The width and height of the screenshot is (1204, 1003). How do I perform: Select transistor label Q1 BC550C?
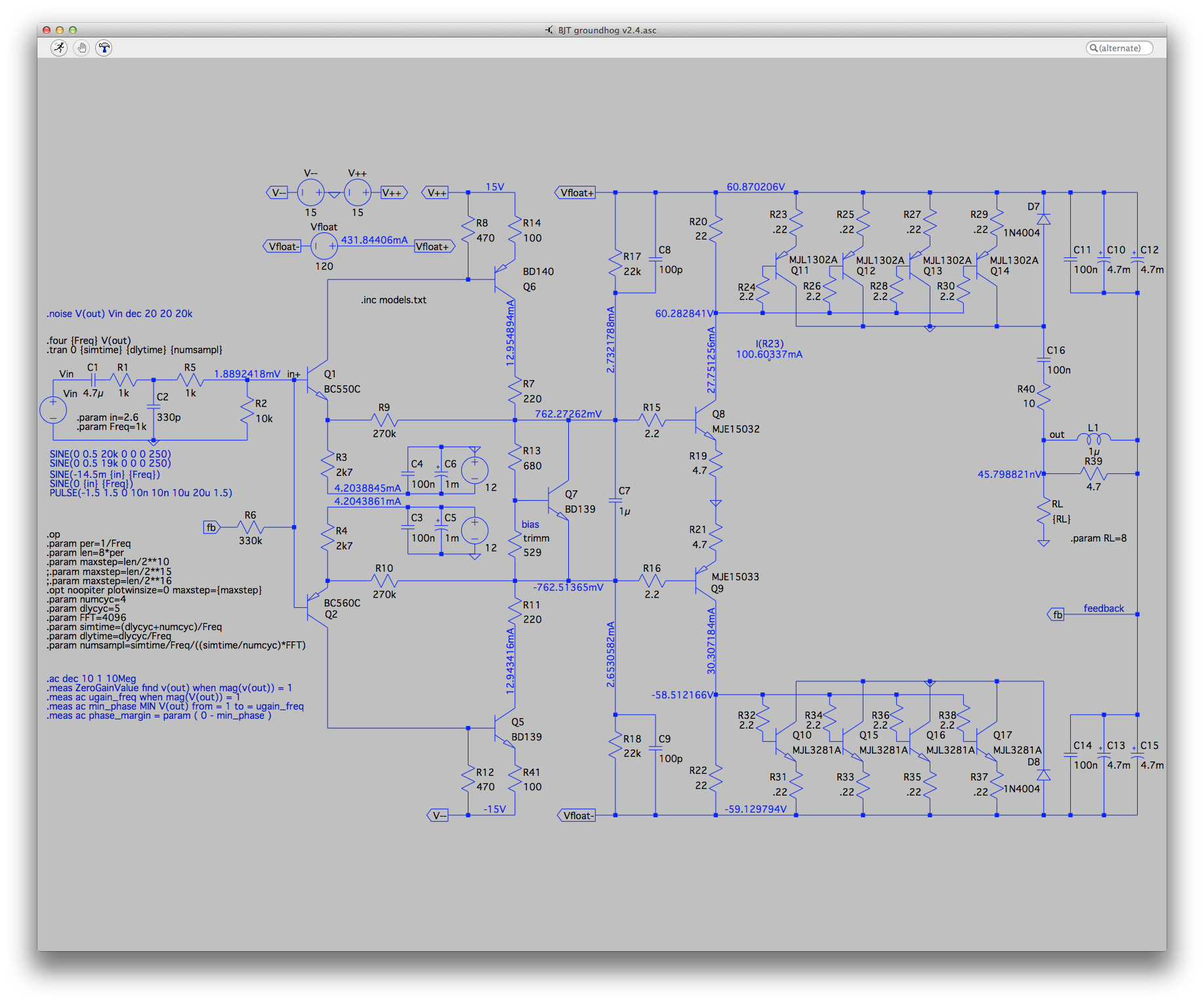342,381
